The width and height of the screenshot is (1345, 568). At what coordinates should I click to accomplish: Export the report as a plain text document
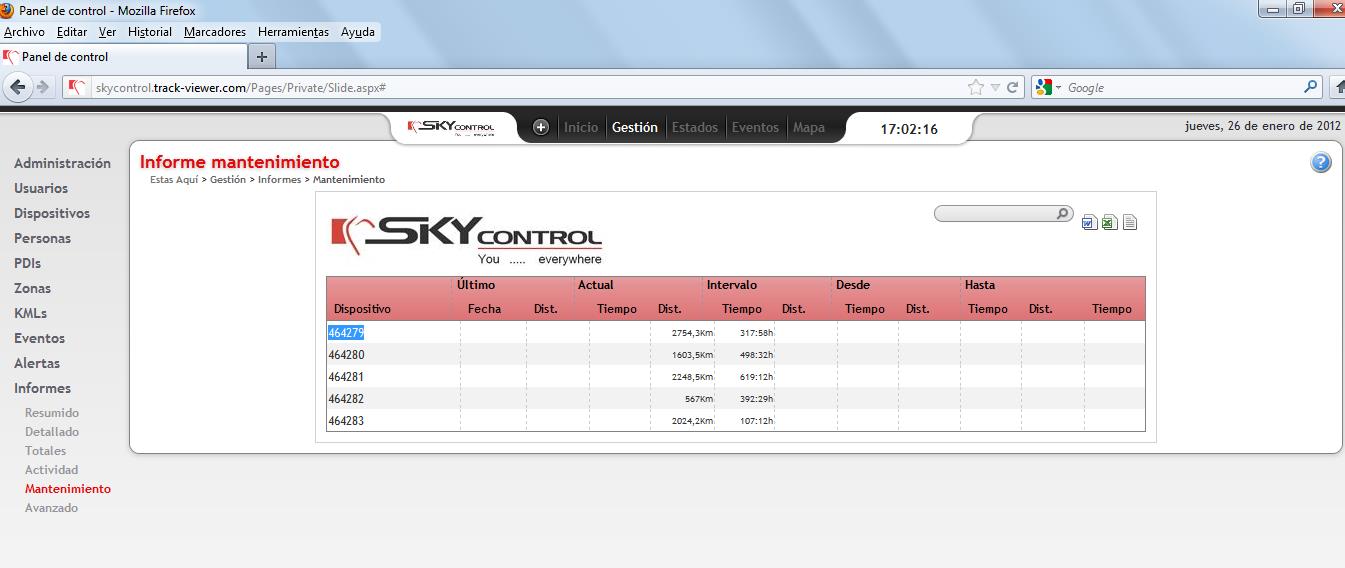(1130, 222)
